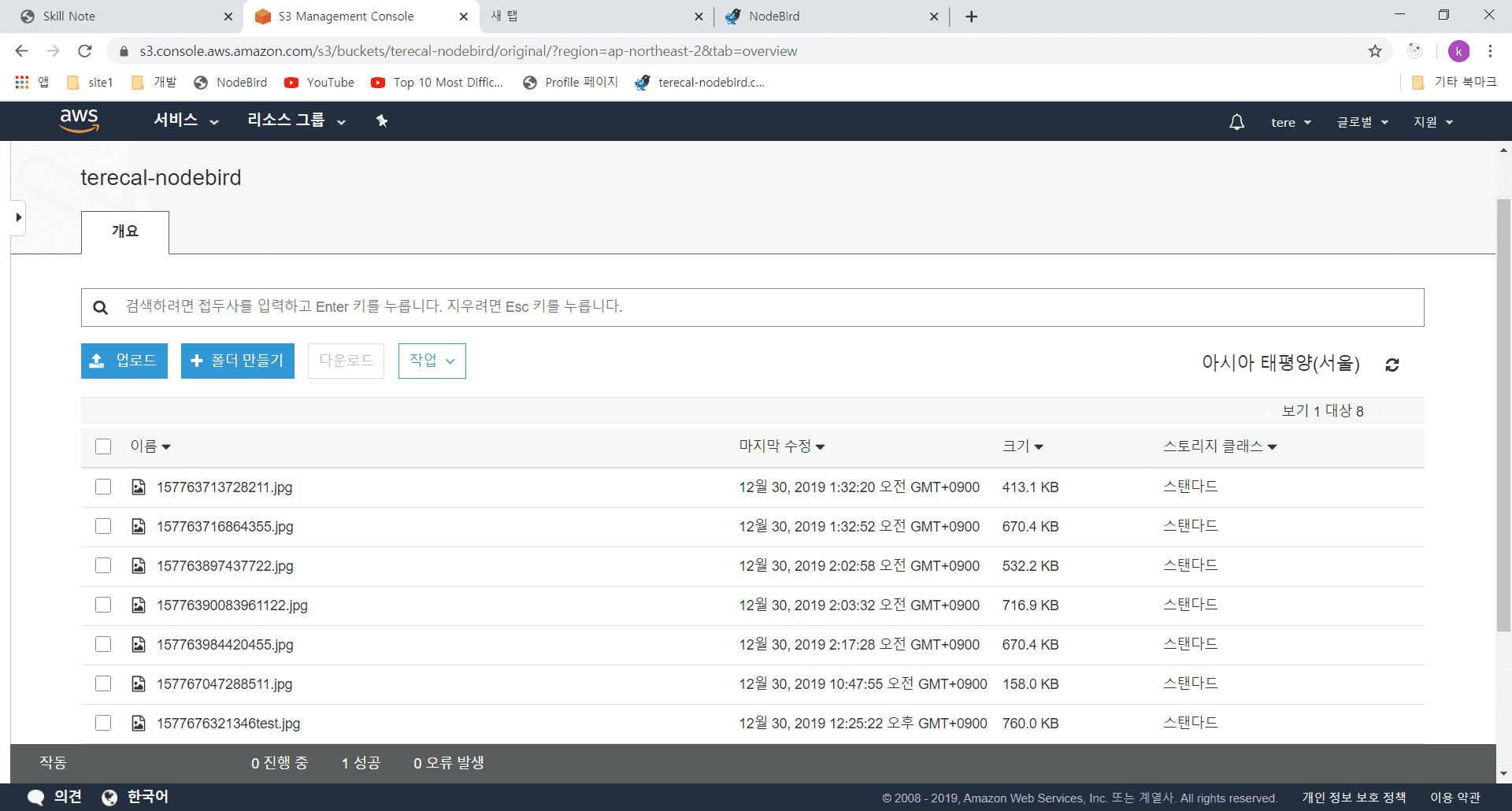Viewport: 1512px width, 811px height.
Task: Bookmark this page with the star icon
Action: click(x=1375, y=51)
